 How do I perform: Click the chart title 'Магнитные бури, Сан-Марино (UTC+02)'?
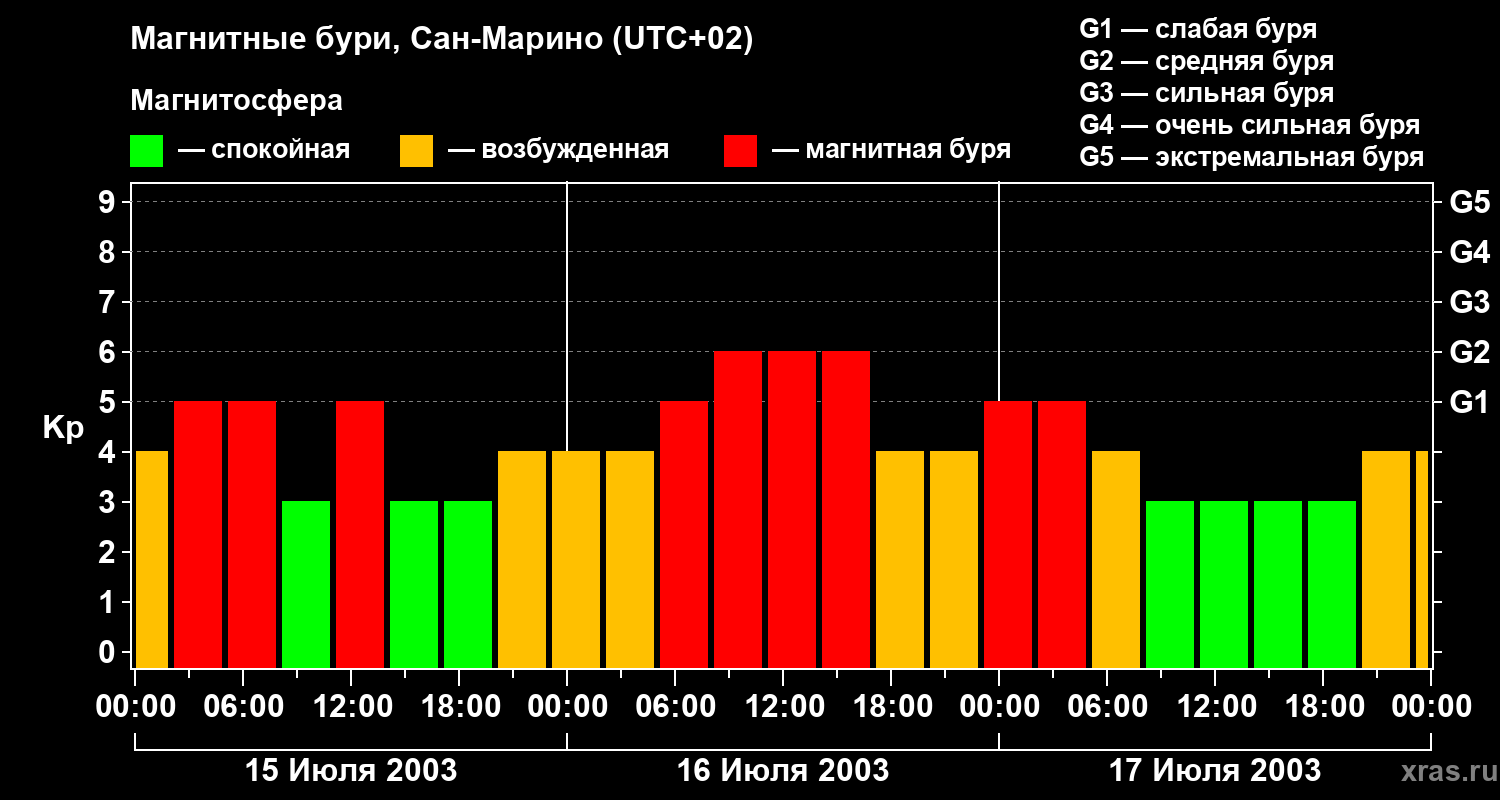441,41
